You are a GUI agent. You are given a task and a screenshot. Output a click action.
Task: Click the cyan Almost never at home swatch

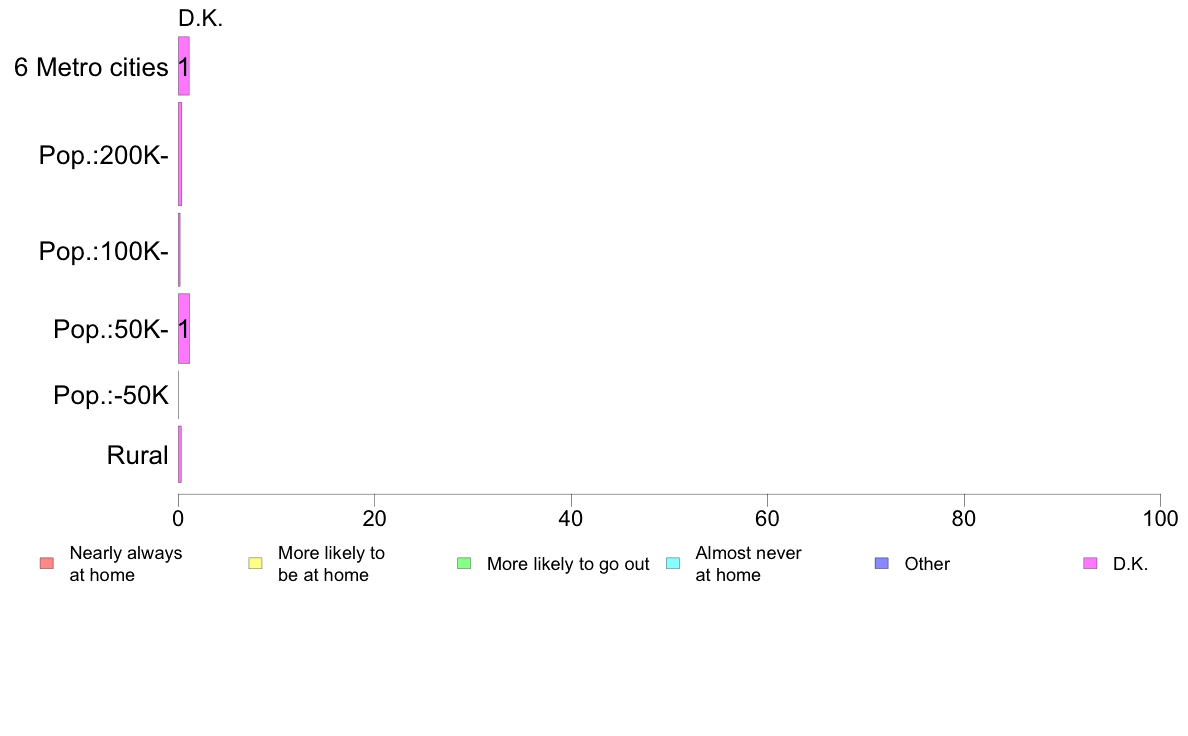tap(673, 563)
